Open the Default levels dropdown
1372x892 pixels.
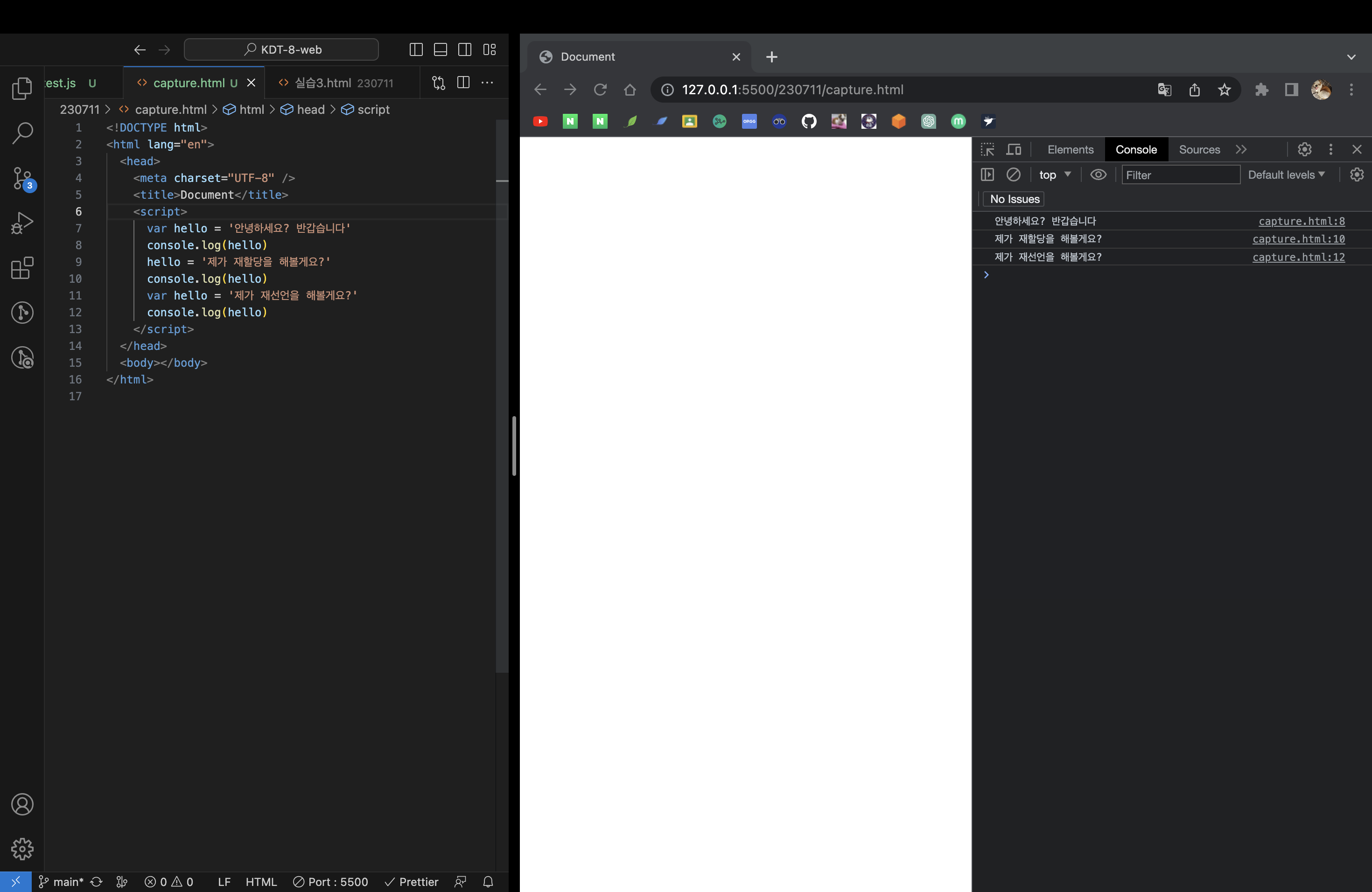coord(1287,174)
